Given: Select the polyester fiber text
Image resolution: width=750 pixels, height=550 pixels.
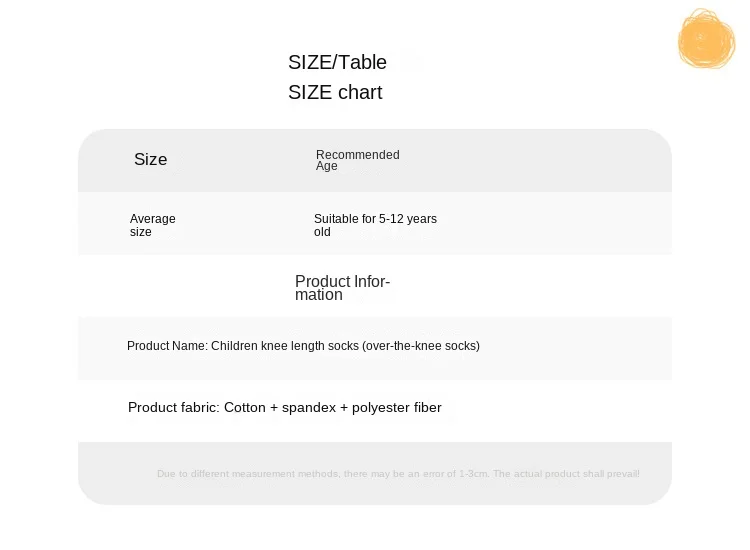Looking at the screenshot, I should (x=396, y=408).
